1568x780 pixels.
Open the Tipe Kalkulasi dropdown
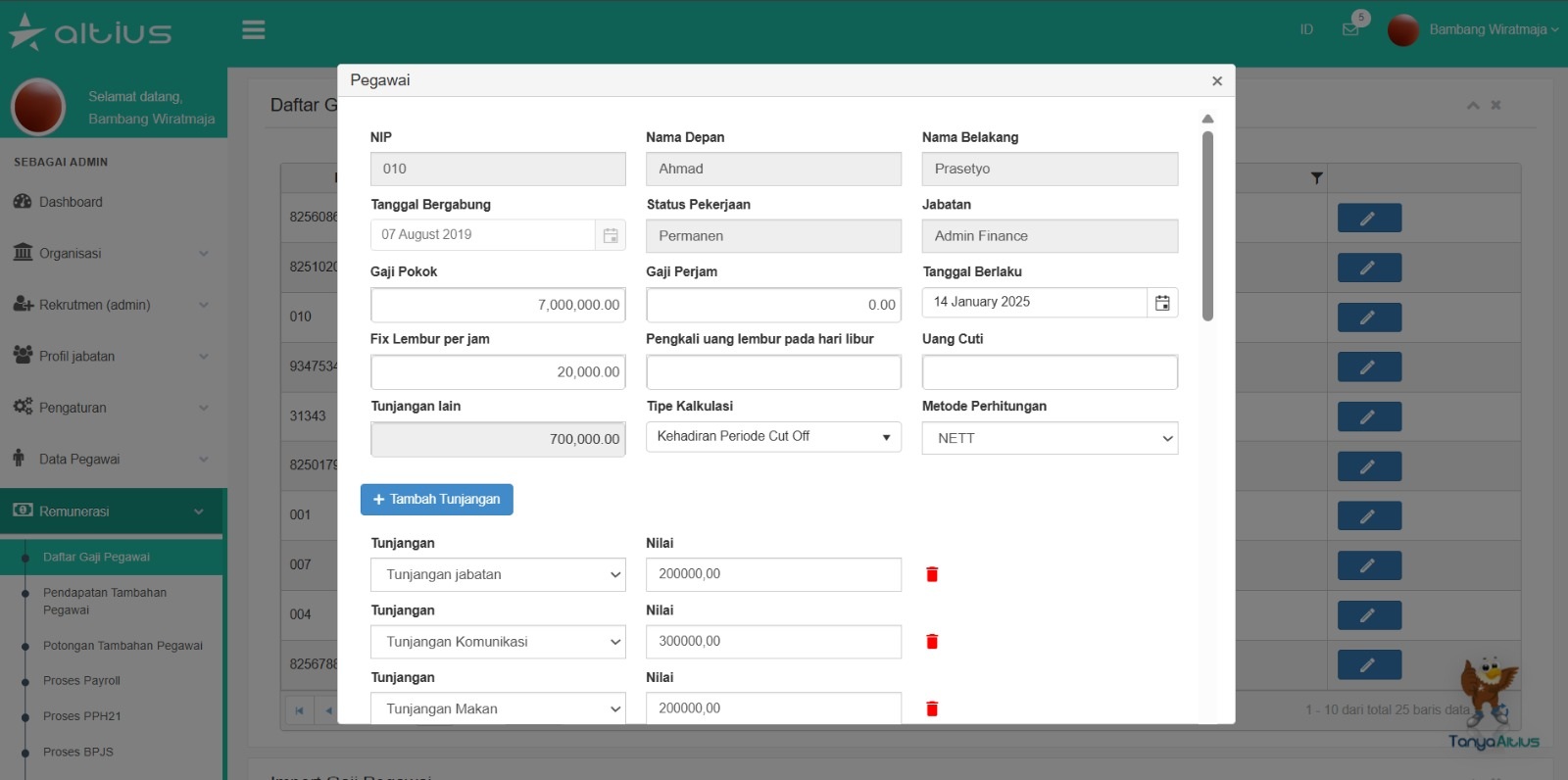coord(773,437)
